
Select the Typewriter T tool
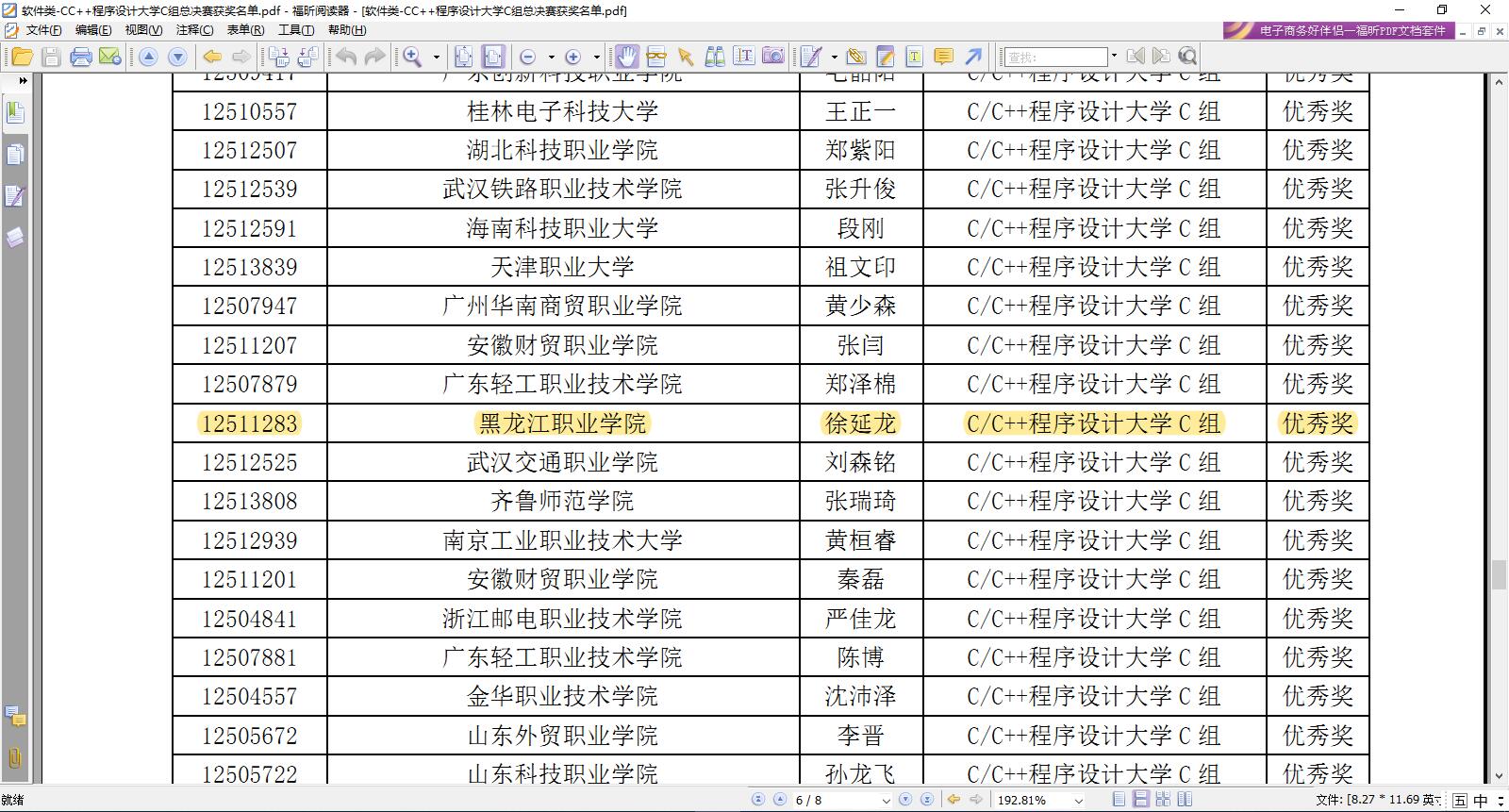point(914,57)
